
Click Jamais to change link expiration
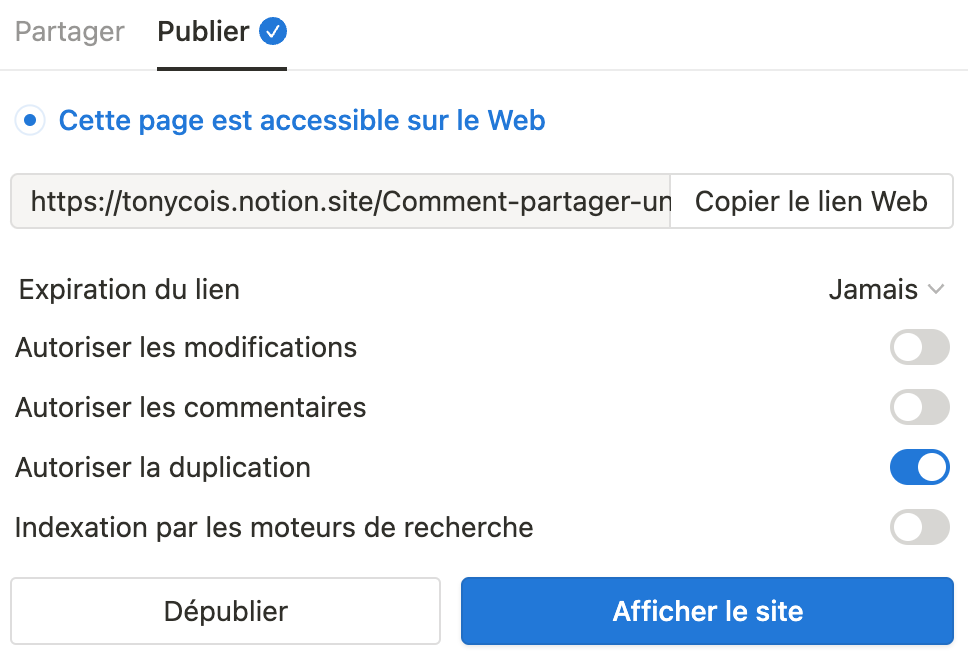pos(873,290)
